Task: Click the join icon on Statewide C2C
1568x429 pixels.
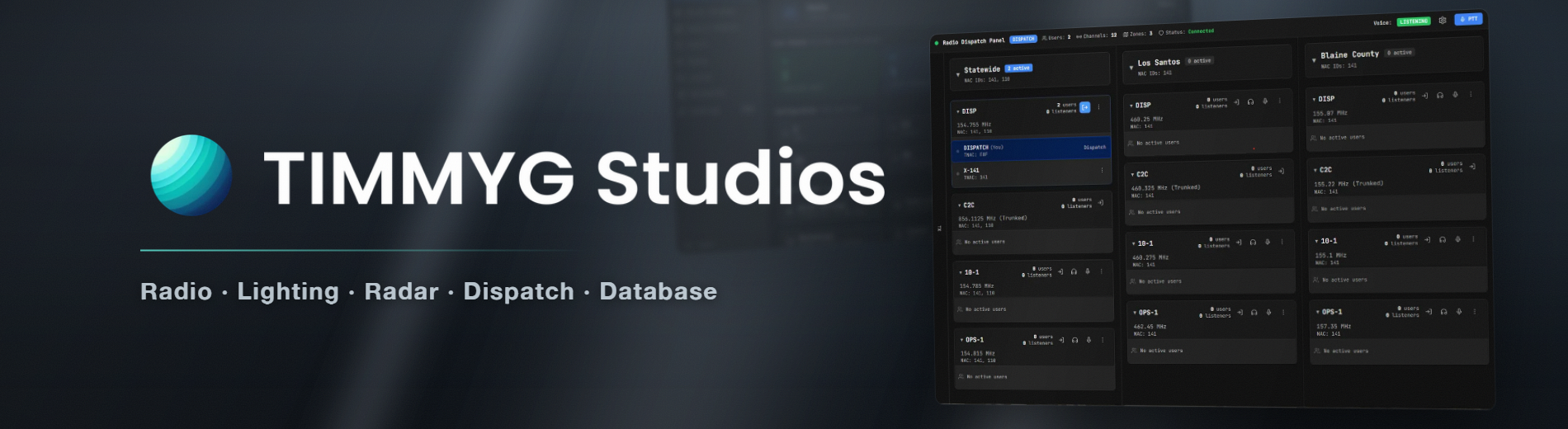Action: pyautogui.click(x=1100, y=202)
